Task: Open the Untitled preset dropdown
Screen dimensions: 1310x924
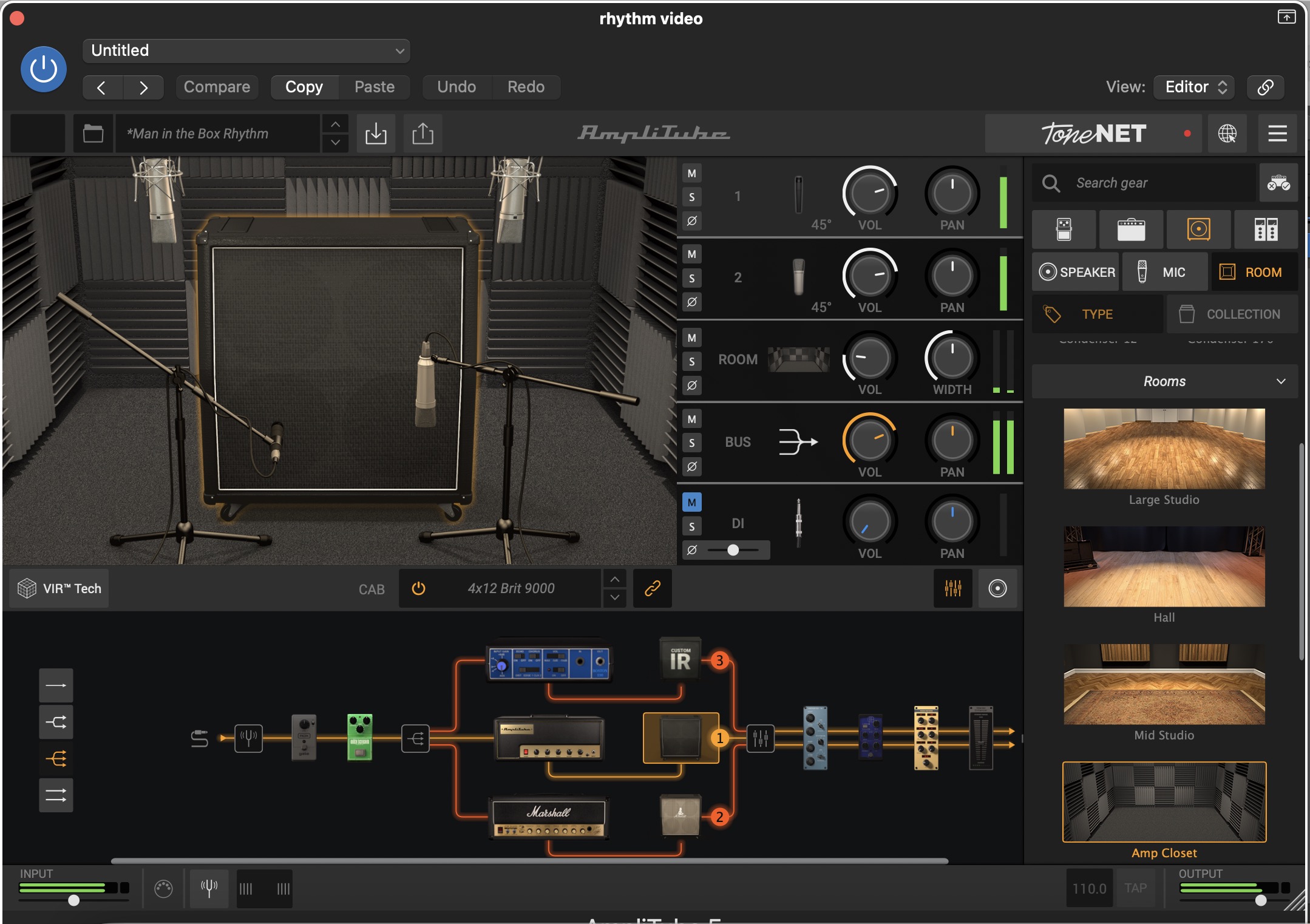Action: pyautogui.click(x=246, y=50)
